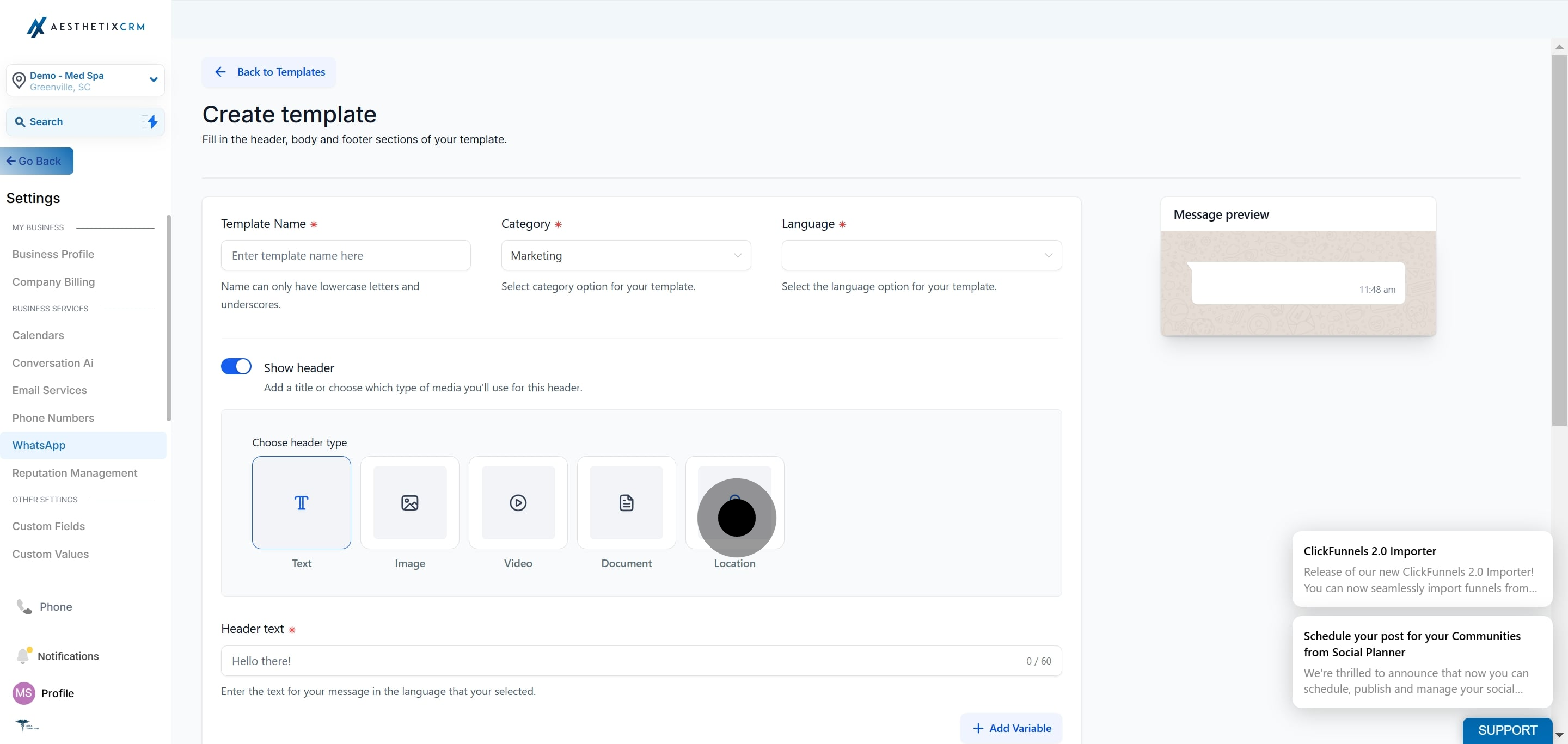1568x744 pixels.
Task: Open Business Profile settings item
Action: click(x=53, y=254)
